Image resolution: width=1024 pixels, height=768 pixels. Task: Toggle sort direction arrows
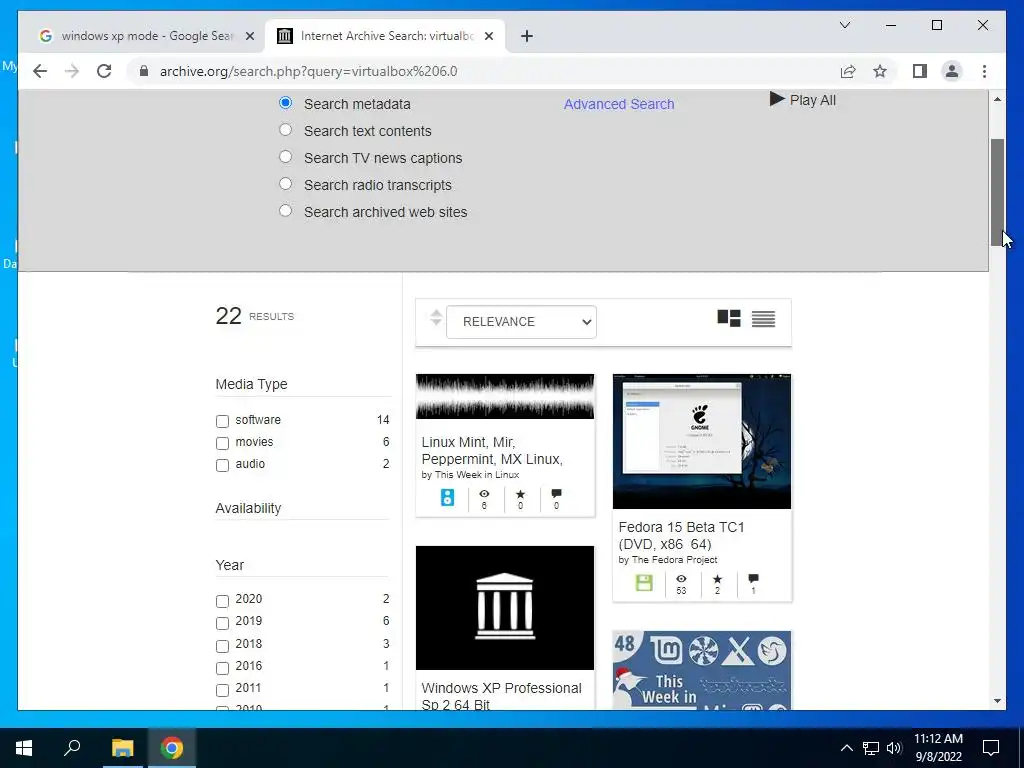(436, 318)
